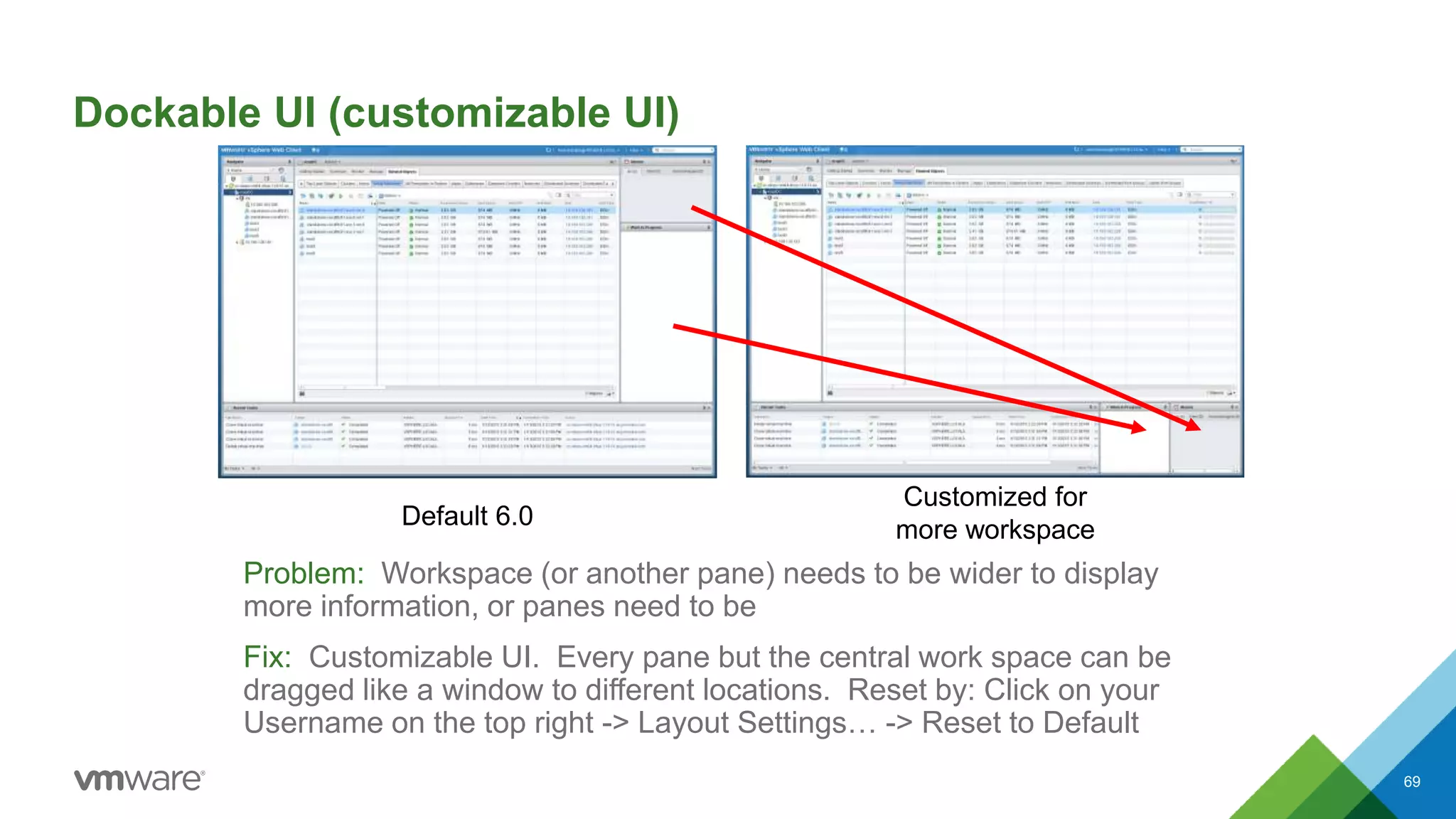The width and height of the screenshot is (1456, 819).
Task: Select VMs and Templates inventory icon, Default 6.0
Action: pos(250,178)
